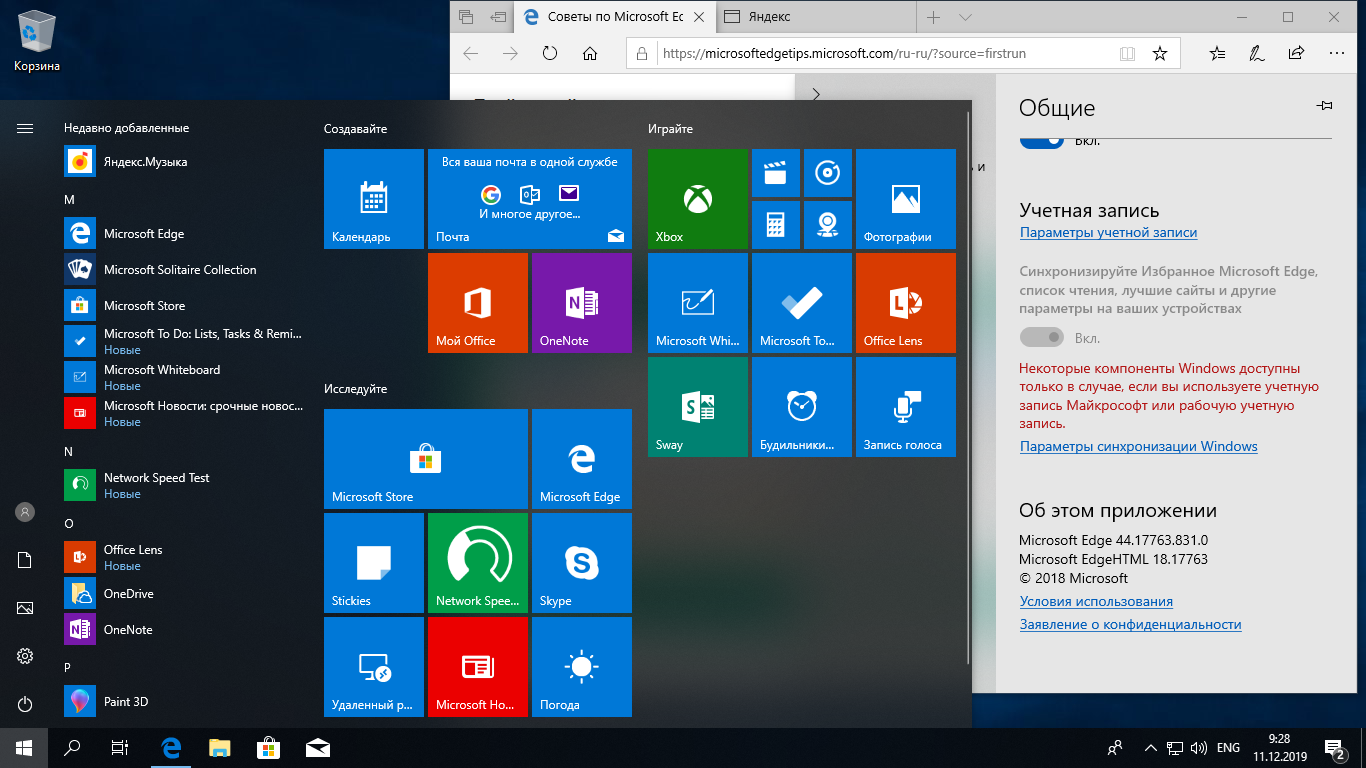Open the Будильники и часы tile
Viewport: 1366px width, 768px height.
tap(802, 407)
